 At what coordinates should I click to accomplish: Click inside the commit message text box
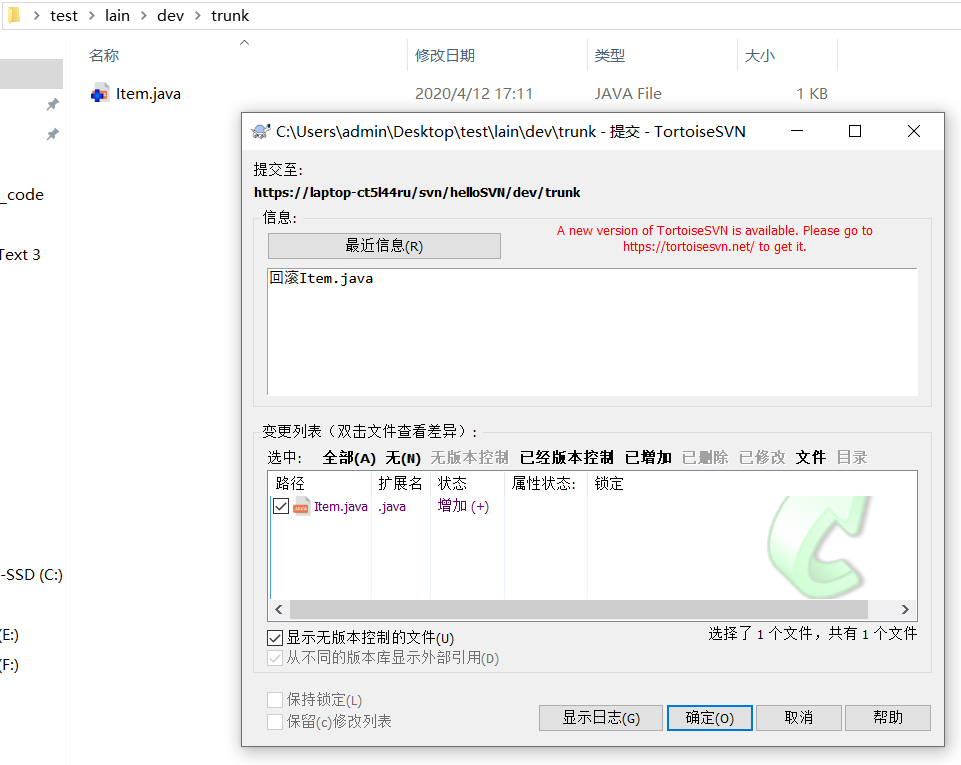pyautogui.click(x=592, y=332)
